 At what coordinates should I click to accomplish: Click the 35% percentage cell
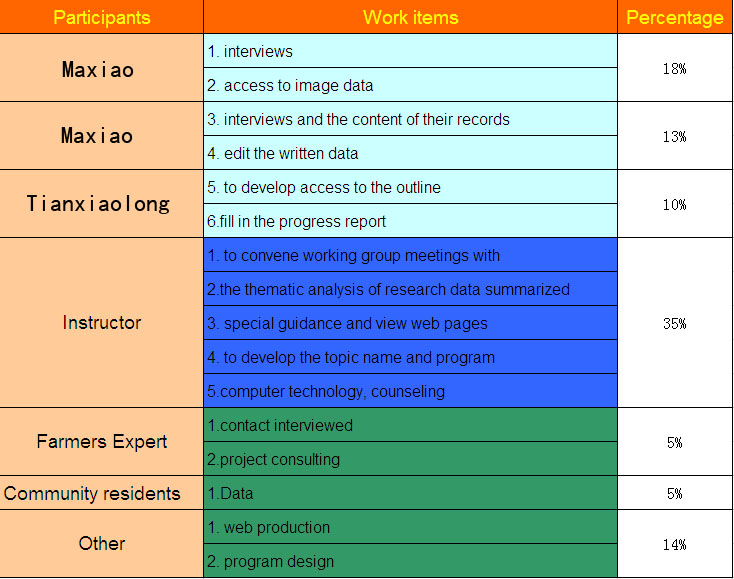[675, 322]
